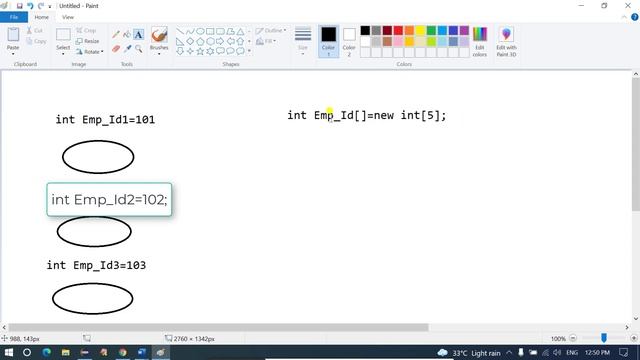Open Customize Quick Access Toolbar arrow
640x360 pixels.
[50, 7]
